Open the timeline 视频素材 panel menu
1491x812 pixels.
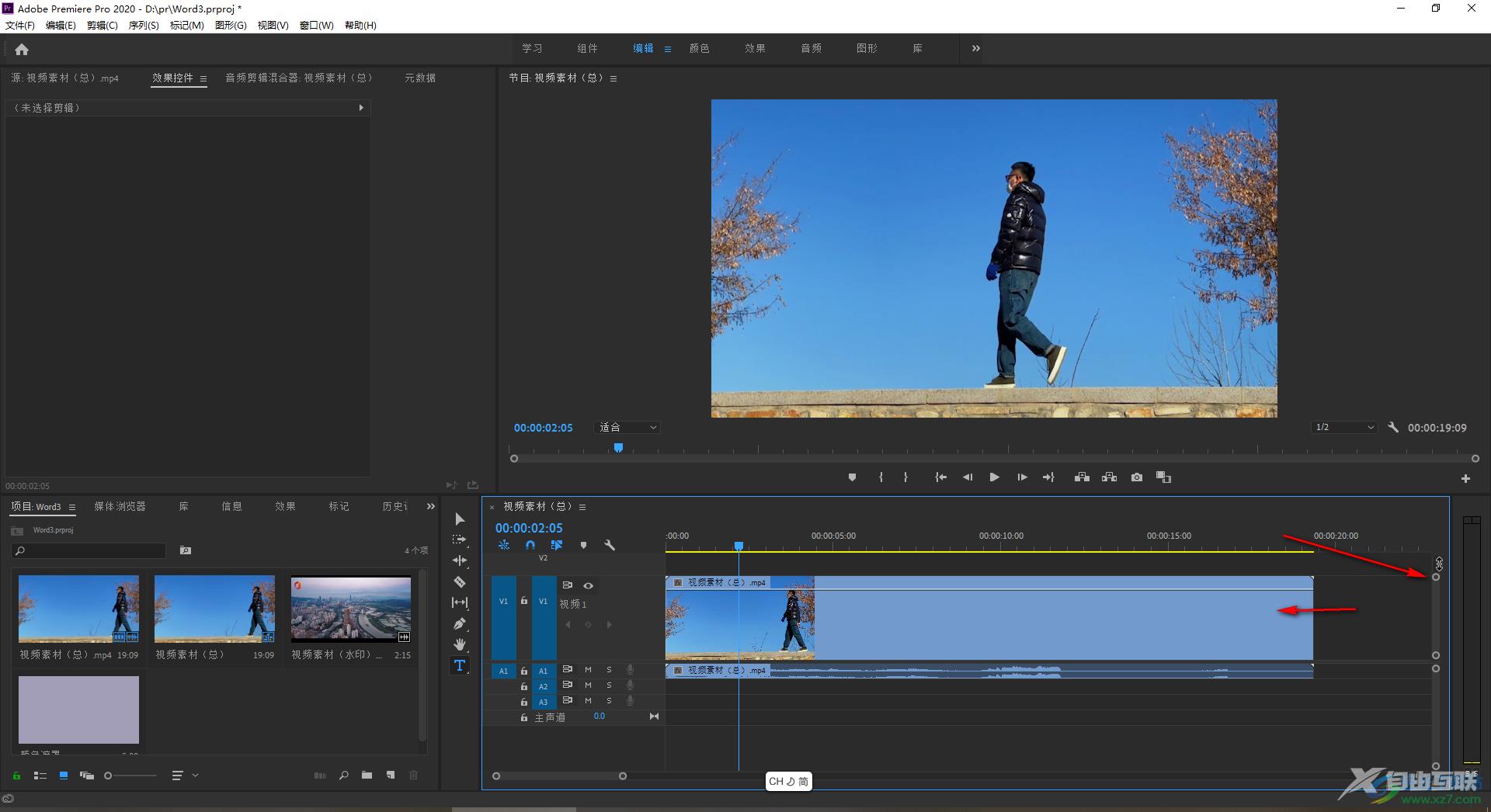point(582,507)
